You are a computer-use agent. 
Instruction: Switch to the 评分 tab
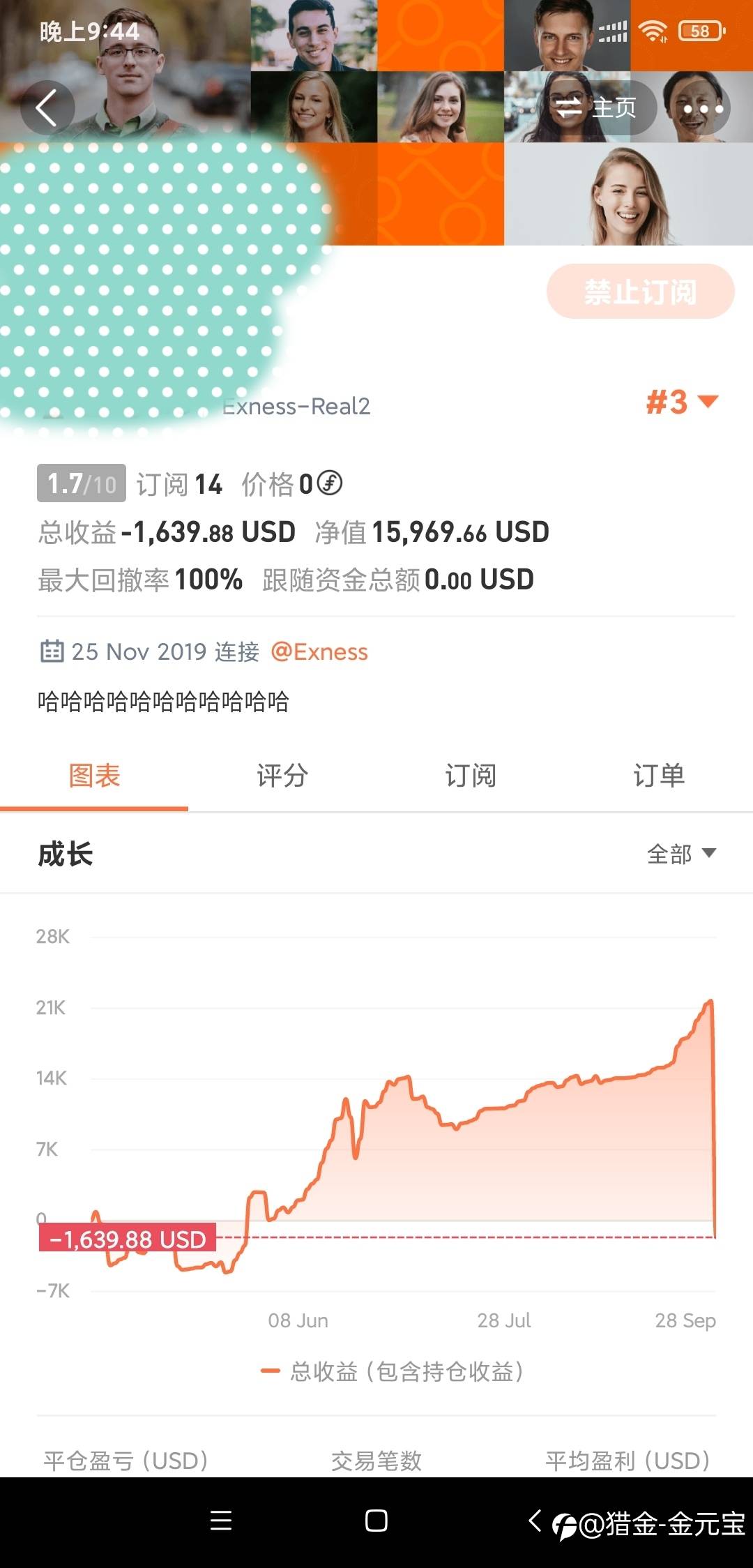[282, 776]
